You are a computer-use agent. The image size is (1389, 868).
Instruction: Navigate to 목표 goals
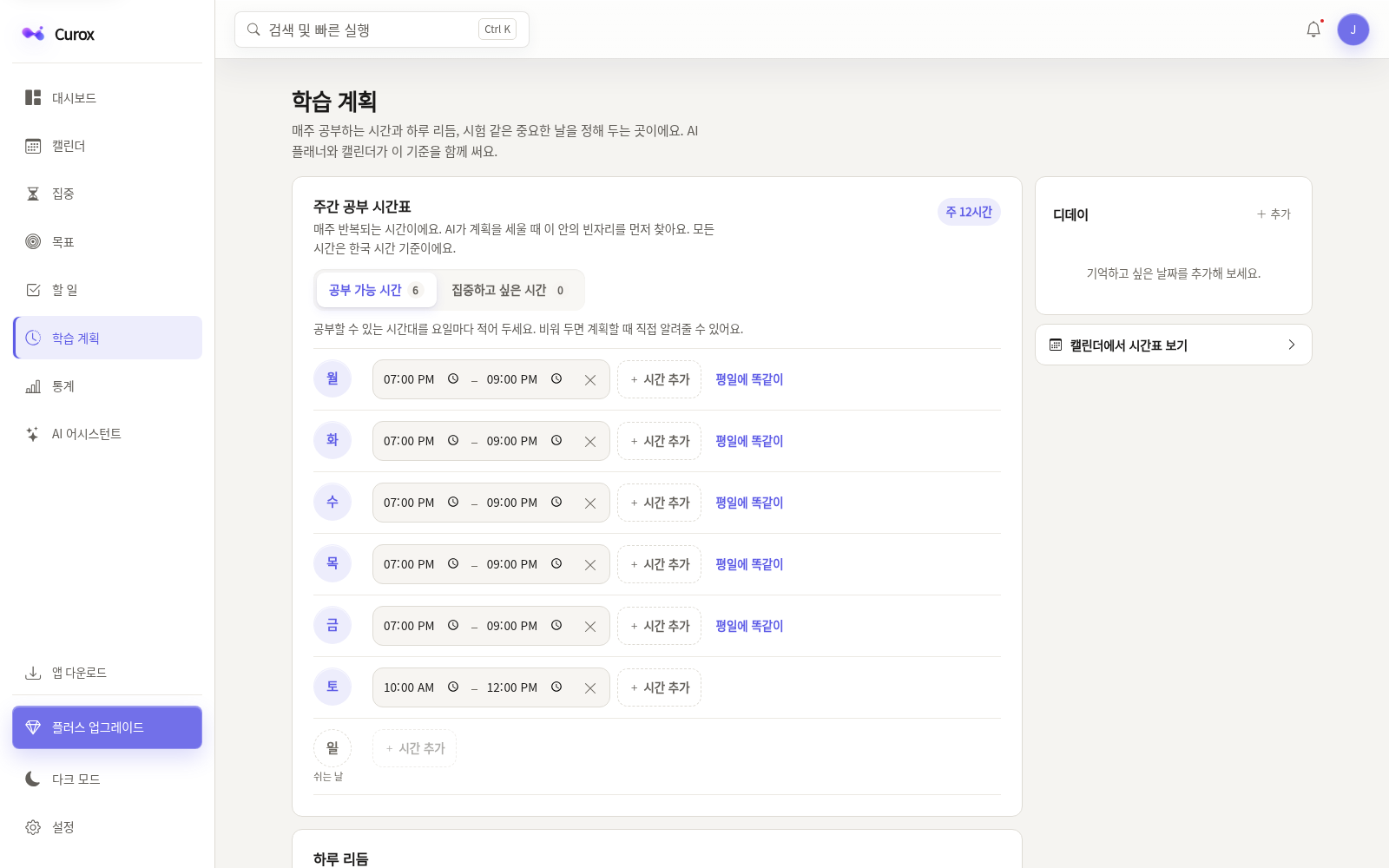(108, 242)
